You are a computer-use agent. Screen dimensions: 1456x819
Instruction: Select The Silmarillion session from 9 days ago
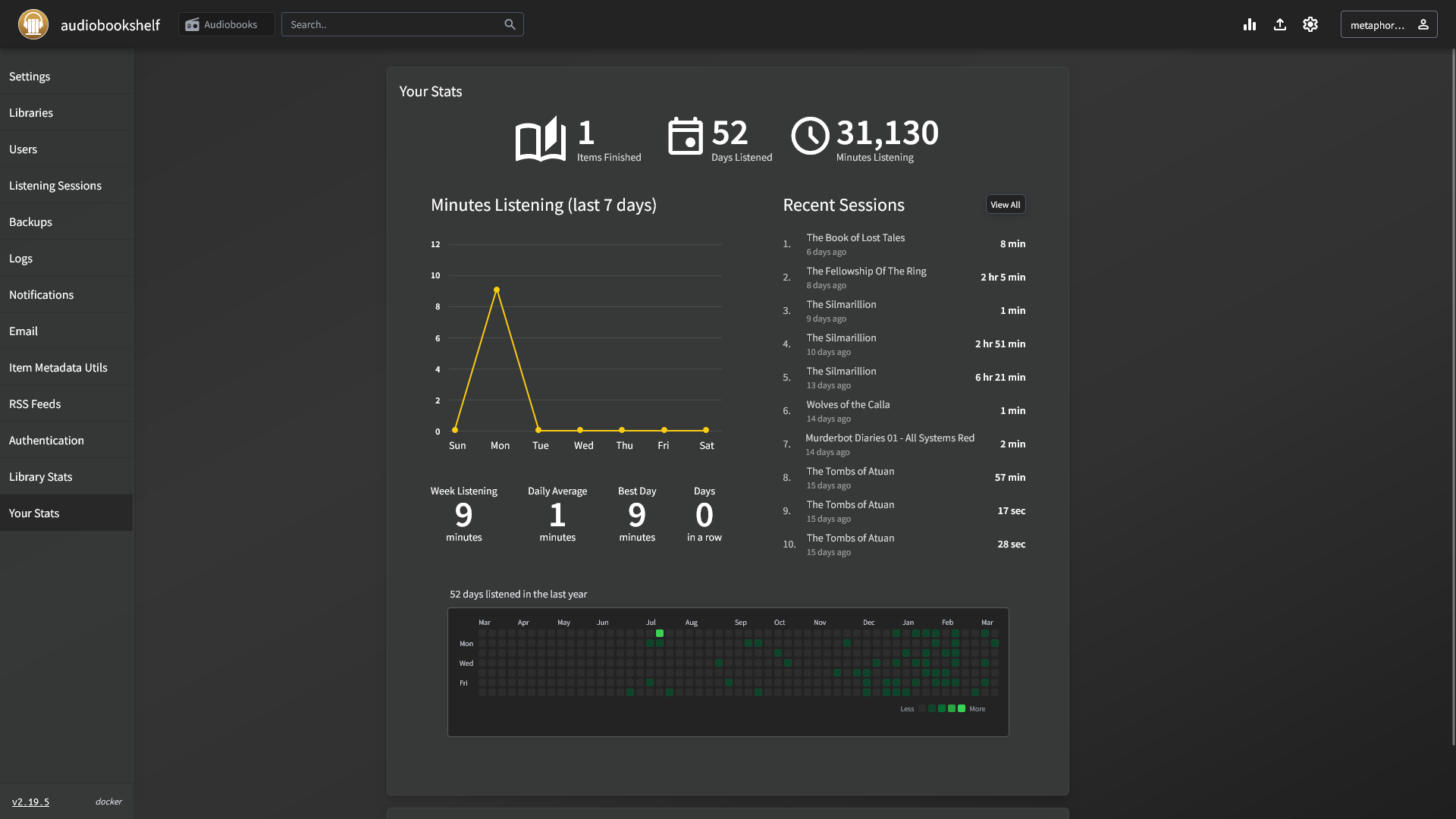point(904,310)
